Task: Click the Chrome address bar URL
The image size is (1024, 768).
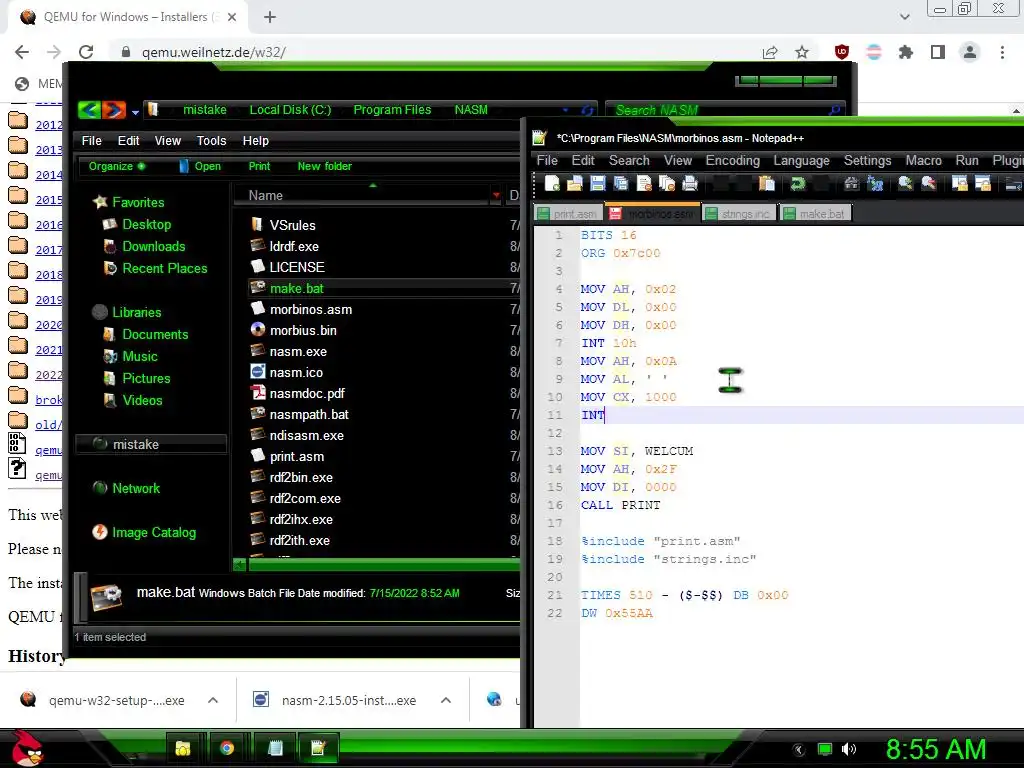Action: pos(214,52)
